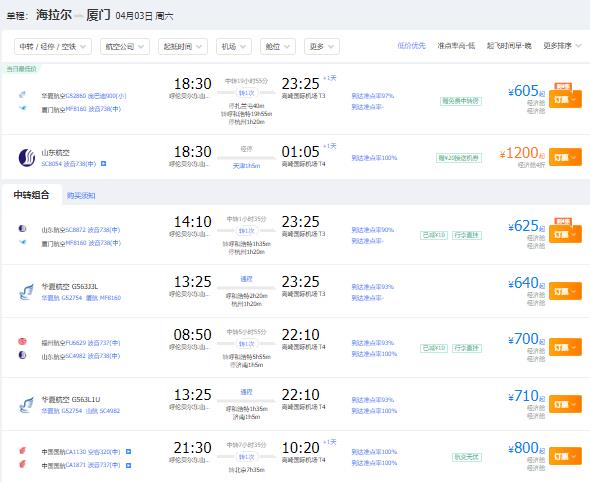The height and width of the screenshot is (482, 590).
Task: Click the 转1次 badge on the 21:30 flight
Action: tap(246, 457)
